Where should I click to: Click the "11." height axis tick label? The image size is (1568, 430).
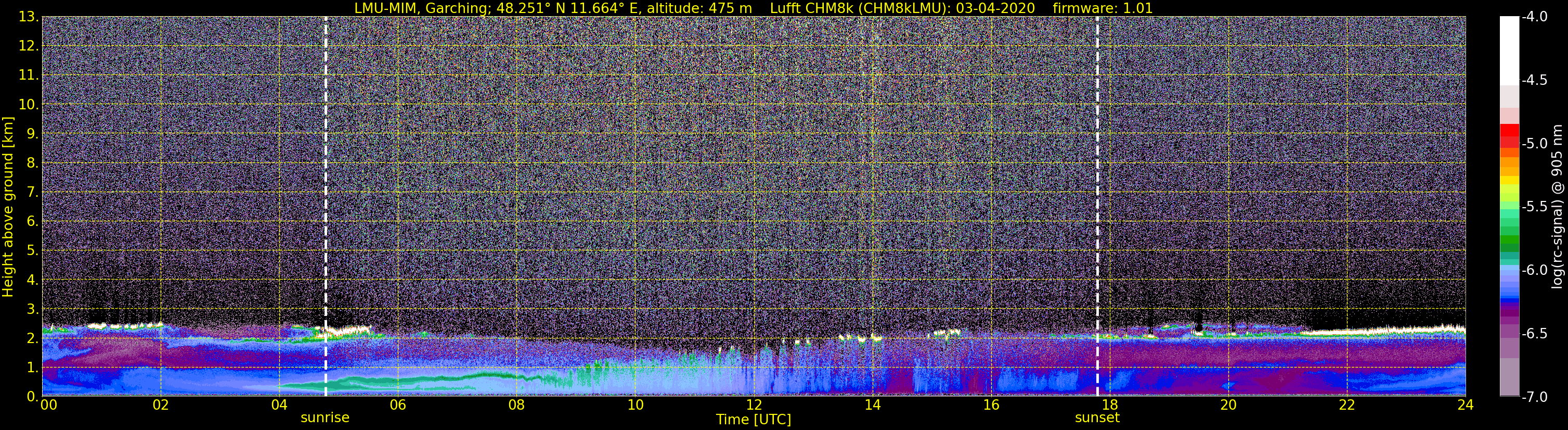click(x=29, y=75)
